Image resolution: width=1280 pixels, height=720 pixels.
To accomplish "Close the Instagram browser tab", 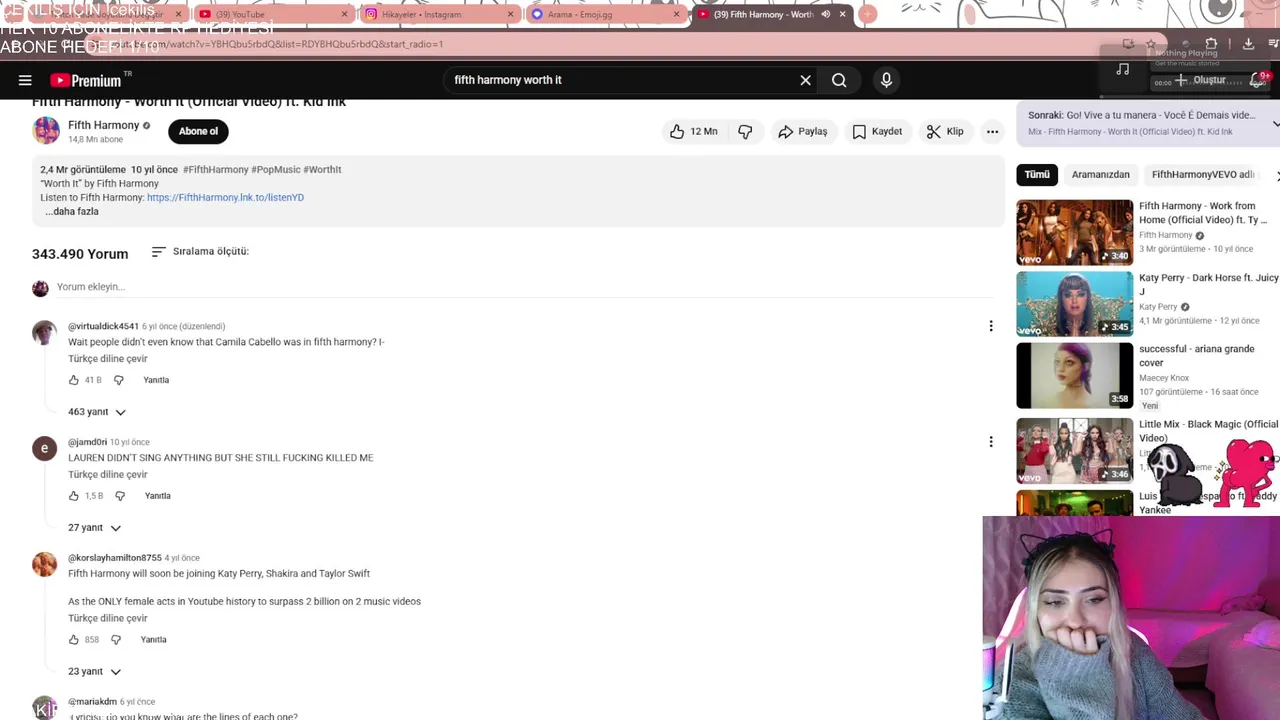I will click(511, 14).
